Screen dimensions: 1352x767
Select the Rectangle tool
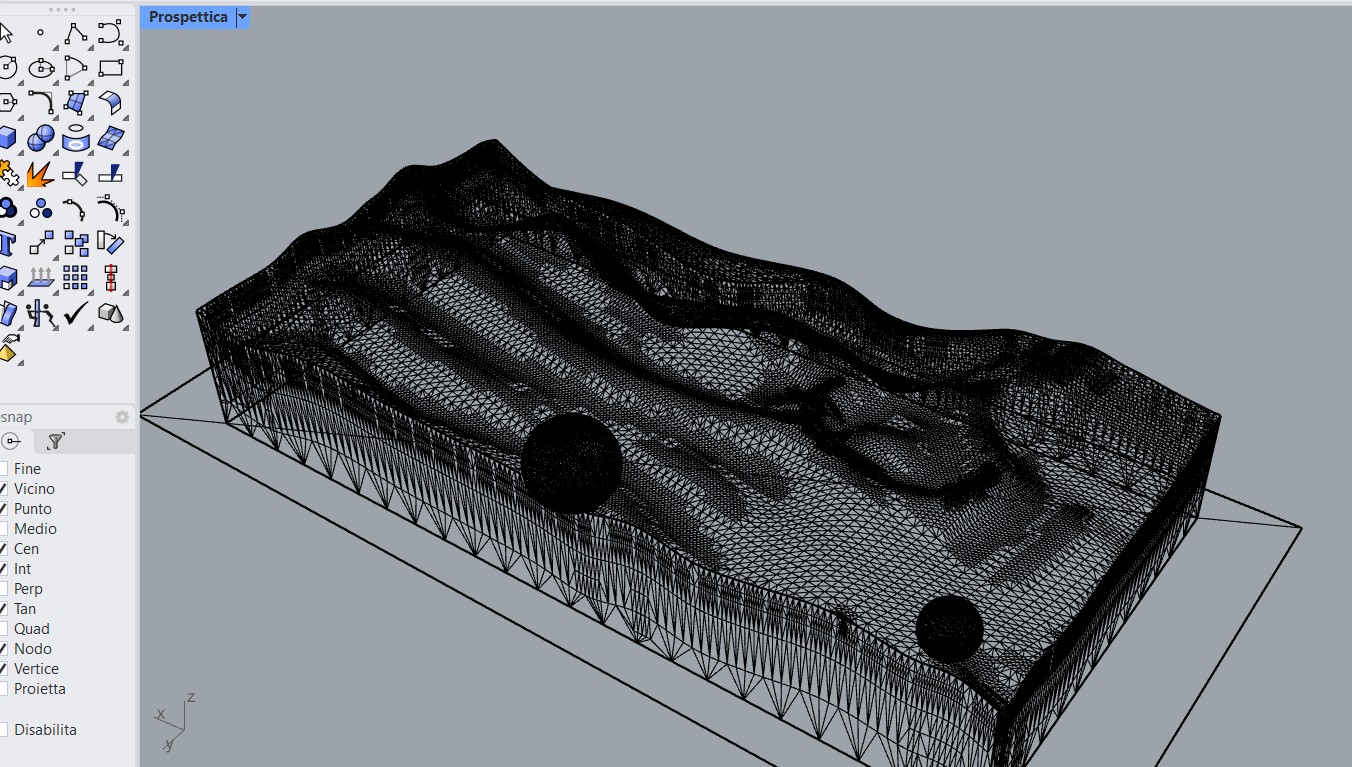tap(110, 68)
